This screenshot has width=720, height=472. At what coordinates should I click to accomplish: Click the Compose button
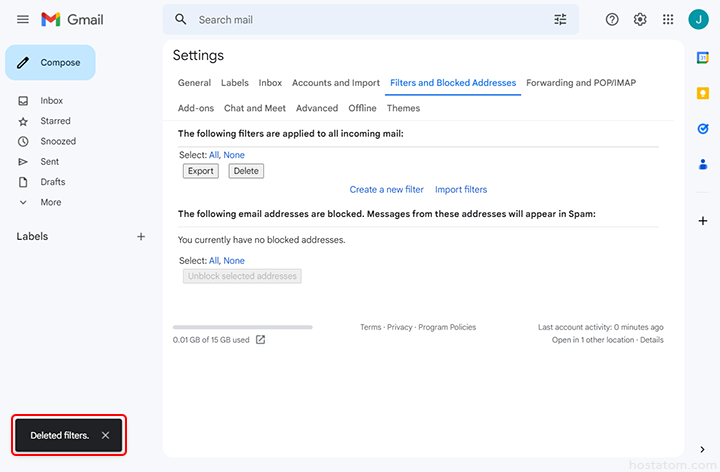[51, 62]
